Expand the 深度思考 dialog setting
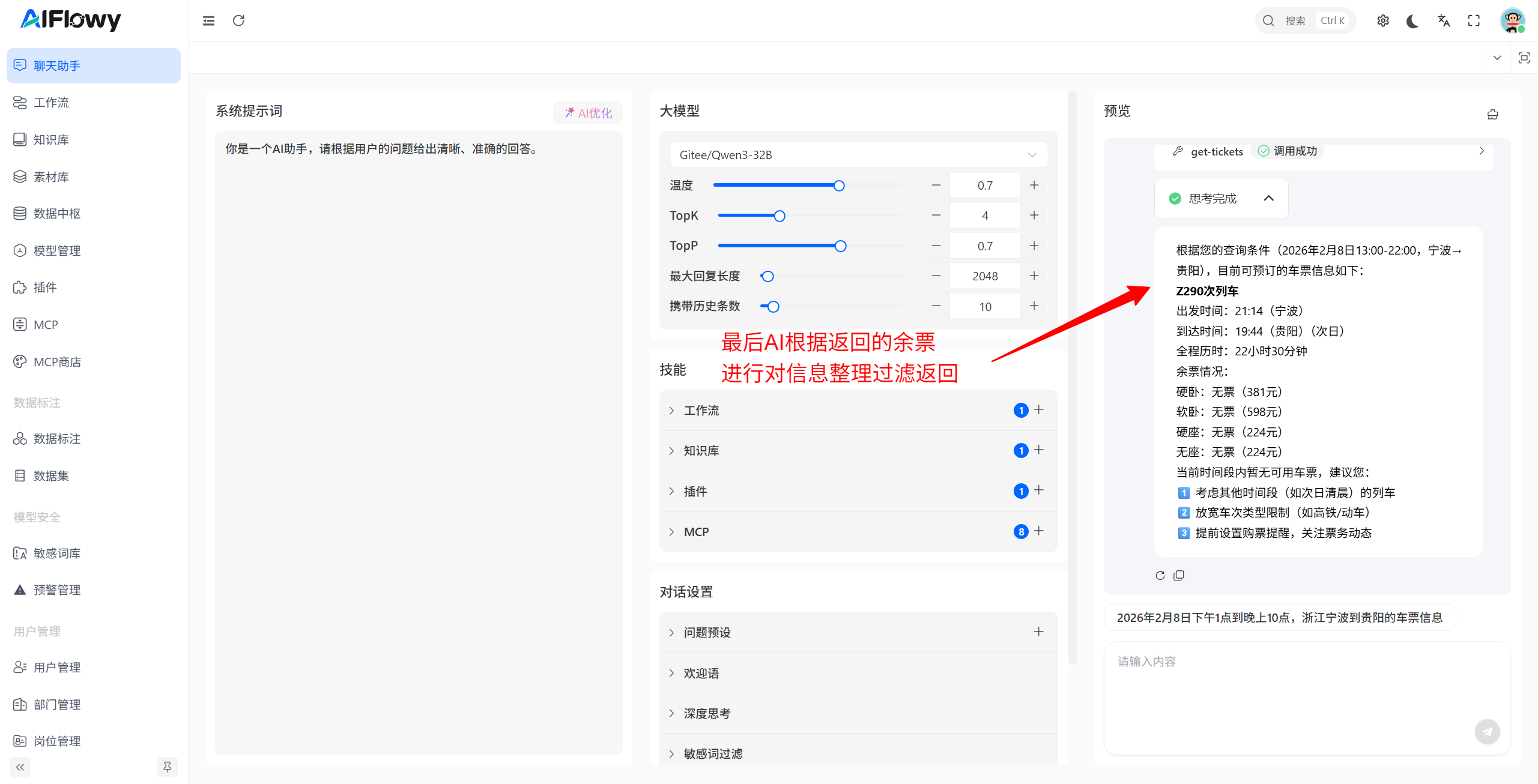1538x784 pixels. tap(706, 713)
